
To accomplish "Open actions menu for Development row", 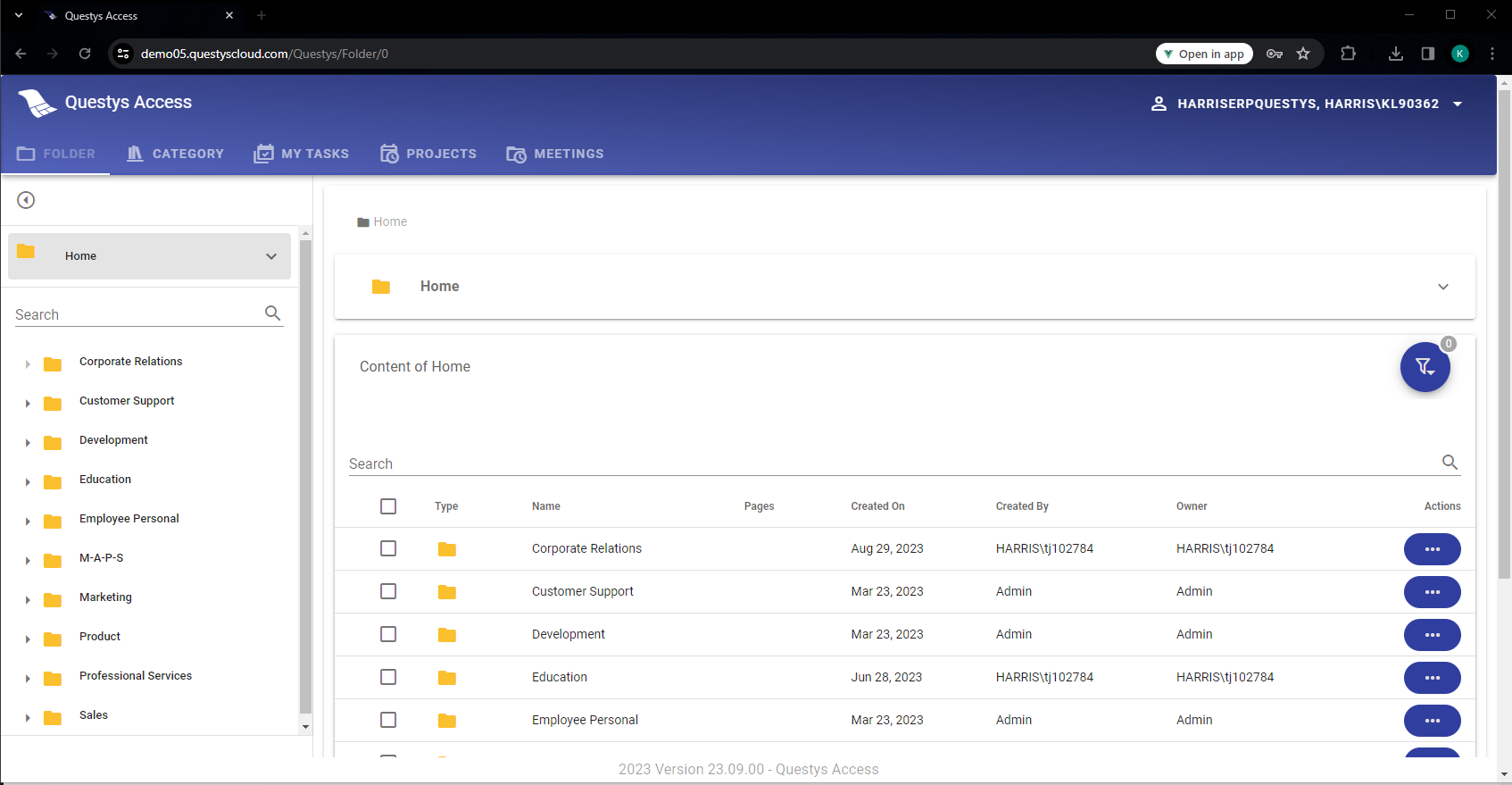I will pyautogui.click(x=1432, y=635).
